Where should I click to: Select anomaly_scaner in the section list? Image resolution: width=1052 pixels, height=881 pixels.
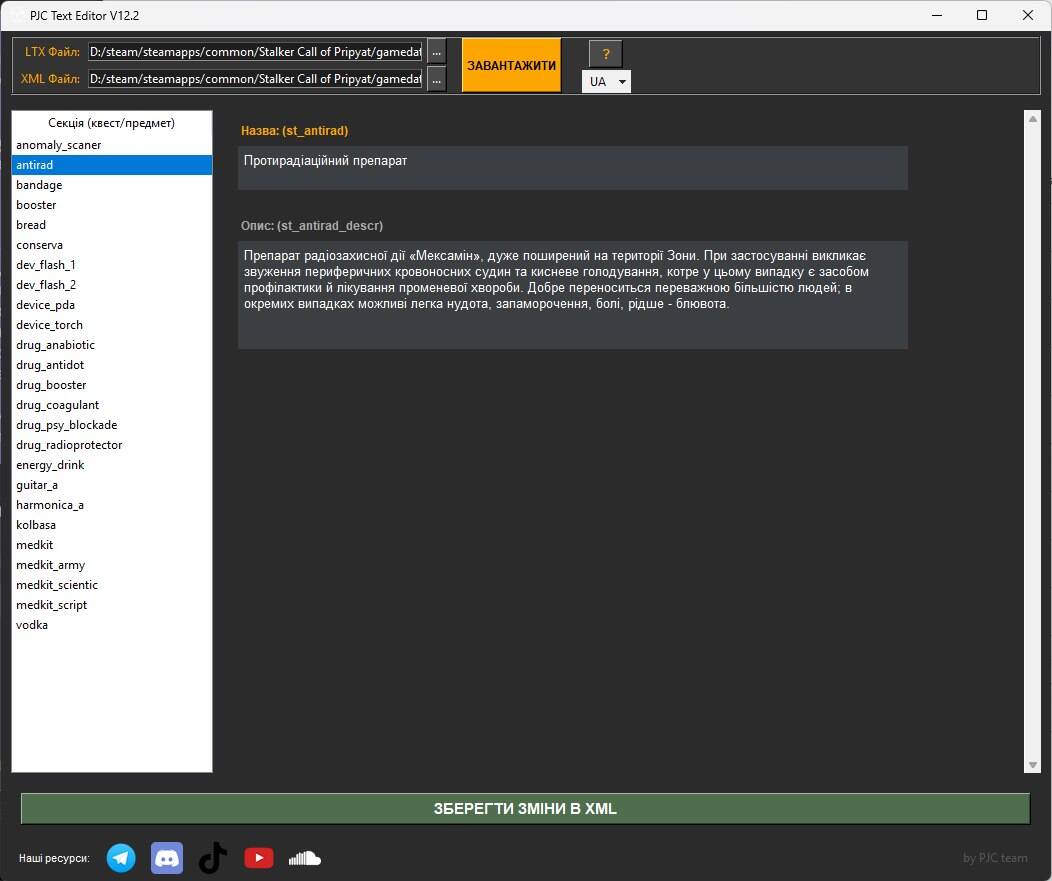click(59, 145)
